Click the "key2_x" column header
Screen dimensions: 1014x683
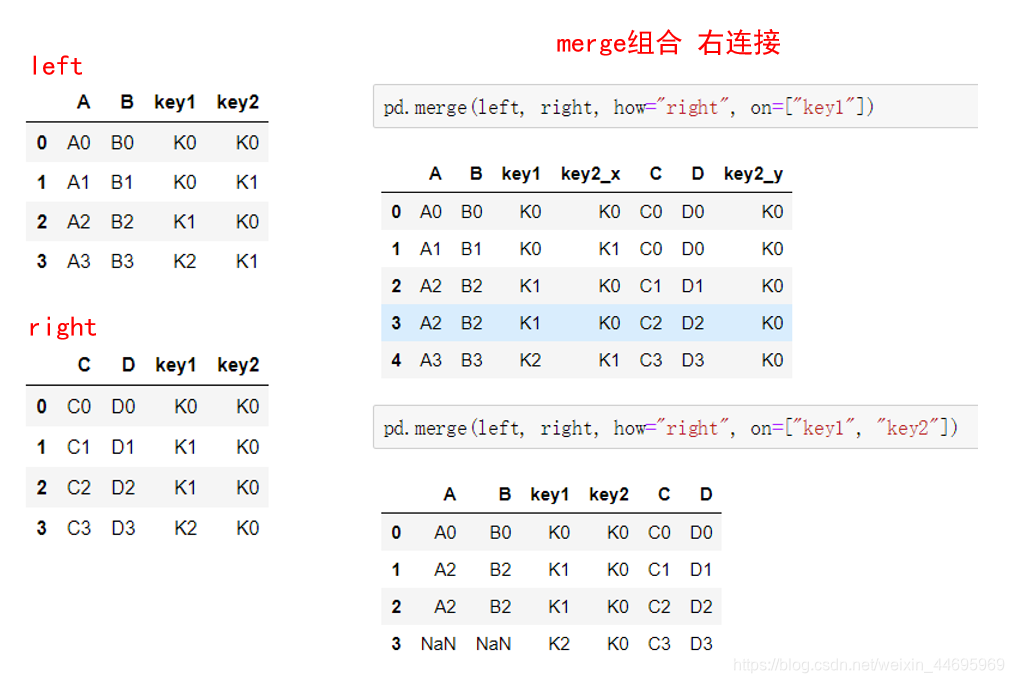(590, 174)
